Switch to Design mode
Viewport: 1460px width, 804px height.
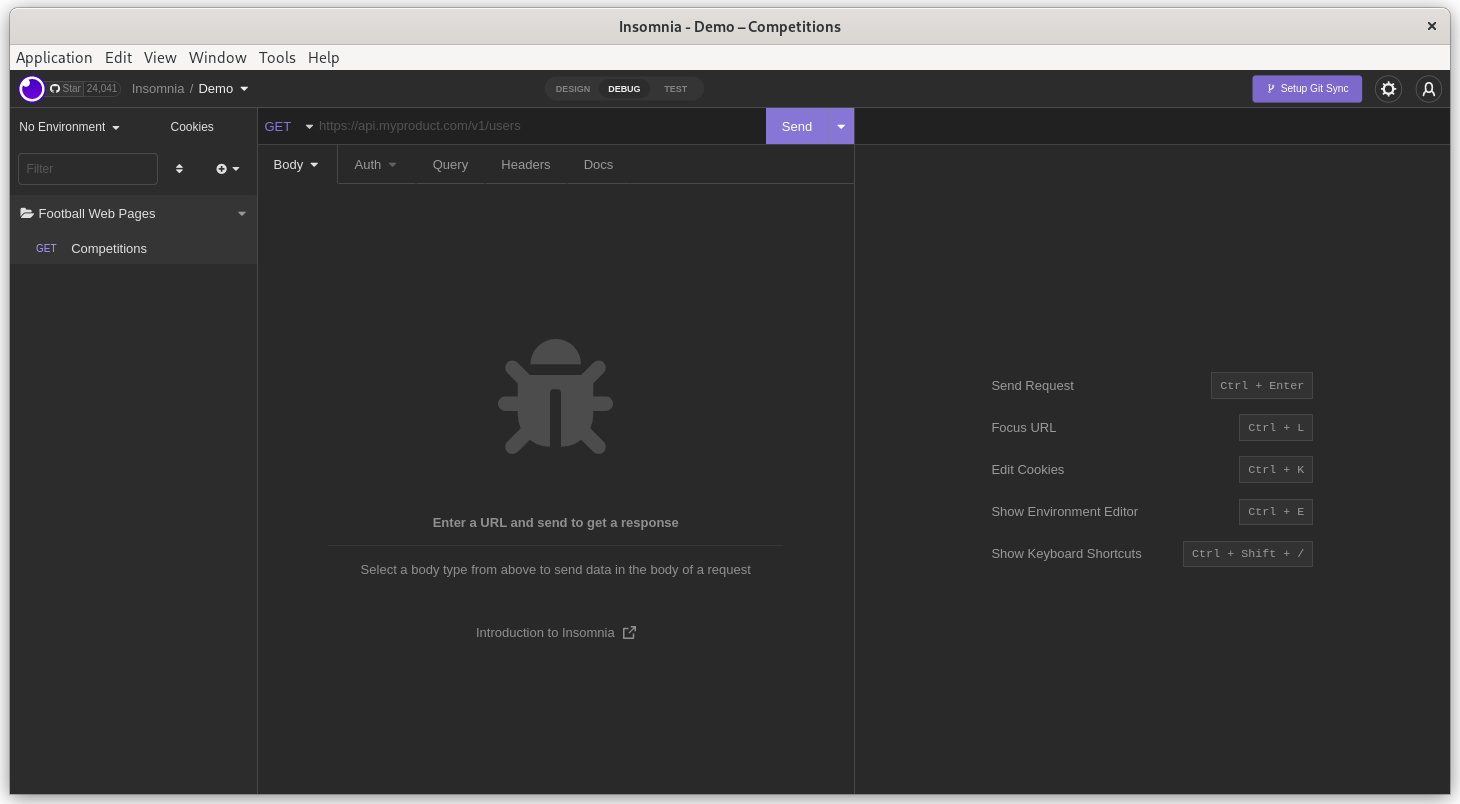pyautogui.click(x=573, y=89)
